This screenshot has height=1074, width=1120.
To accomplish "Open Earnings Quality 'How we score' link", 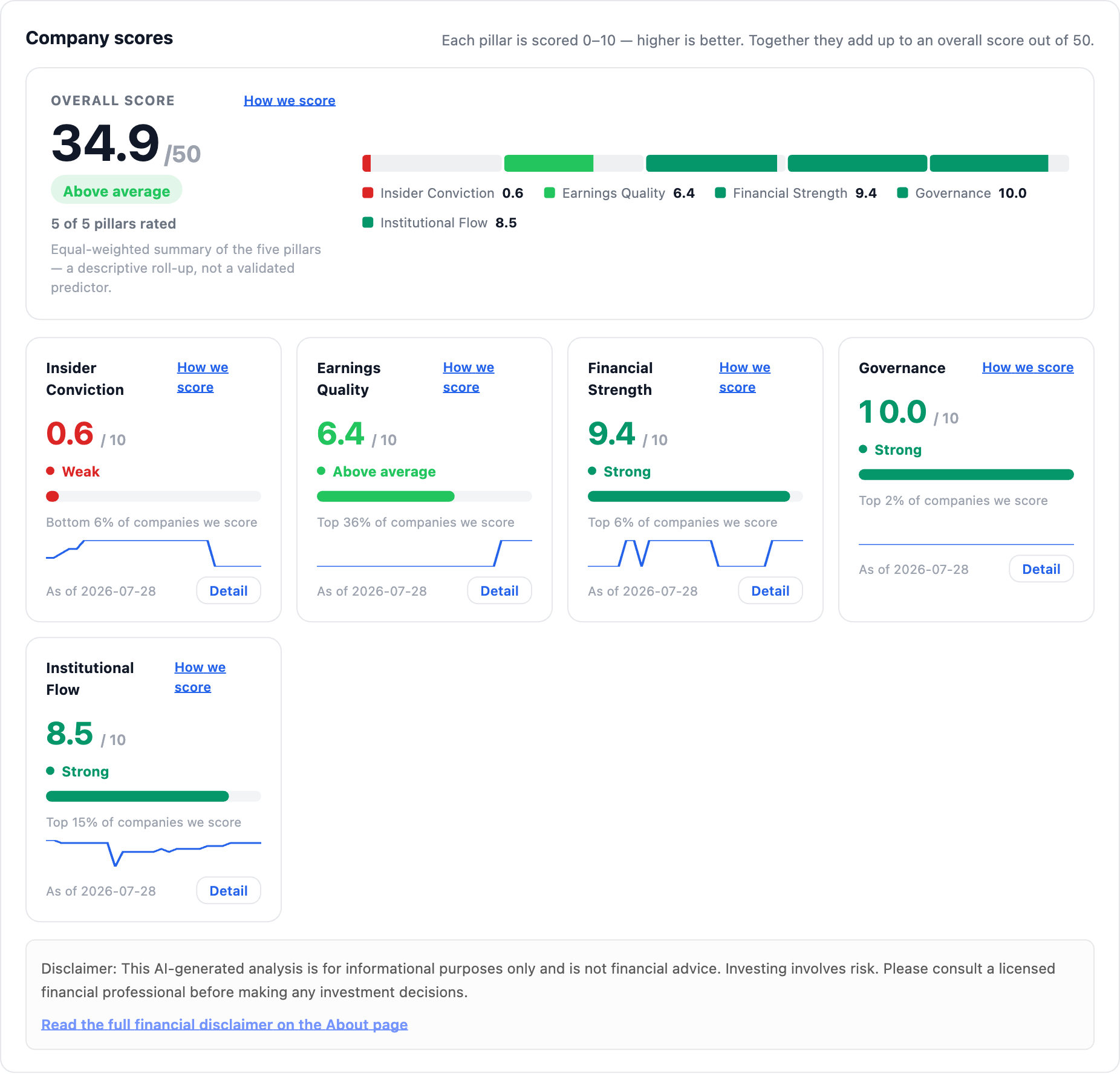I will [x=469, y=377].
